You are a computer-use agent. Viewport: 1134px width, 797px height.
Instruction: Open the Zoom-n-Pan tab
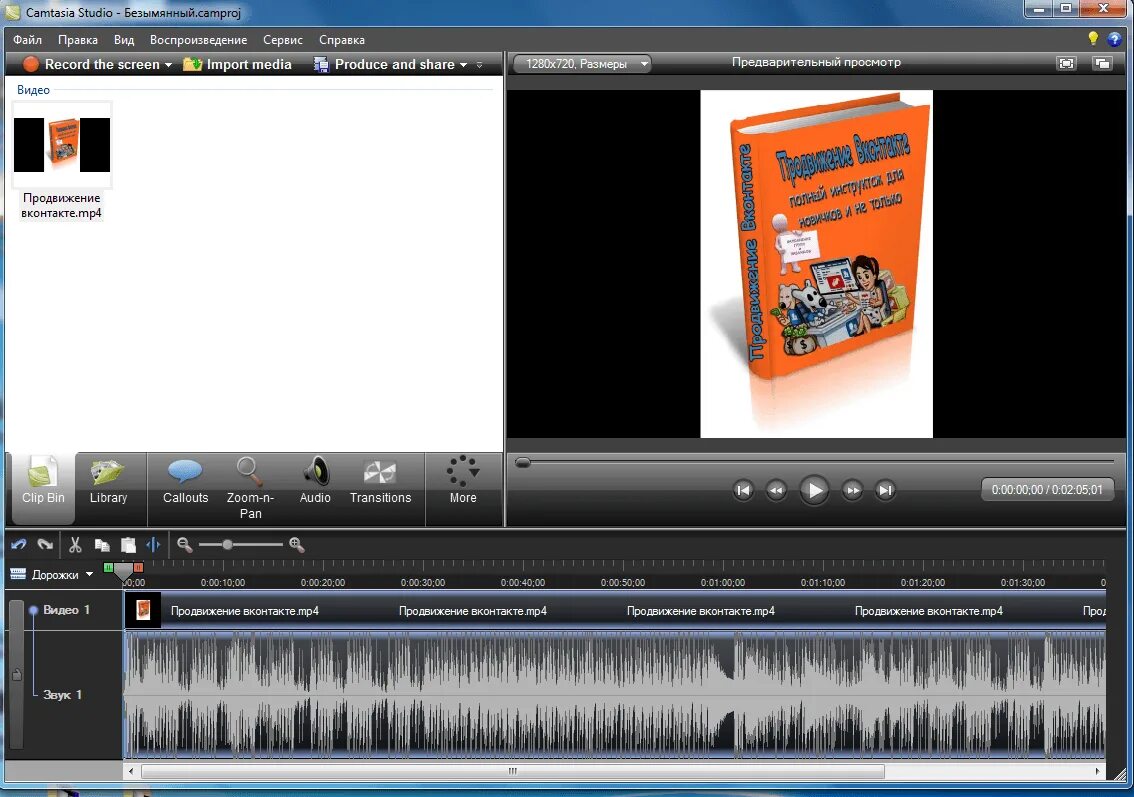[x=250, y=487]
